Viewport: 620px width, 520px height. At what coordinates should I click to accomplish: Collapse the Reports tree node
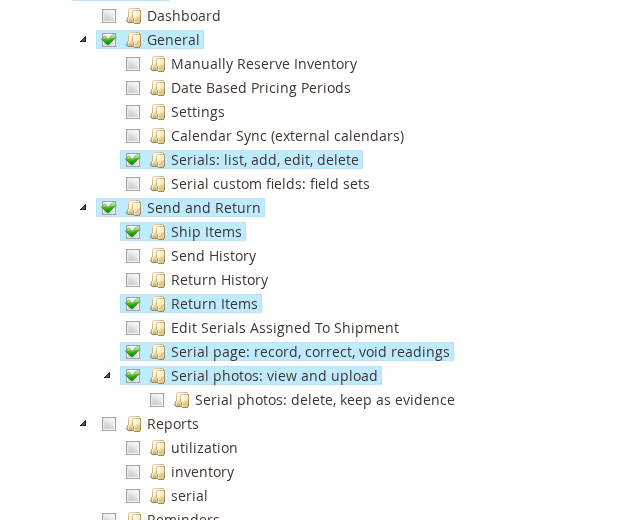pyautogui.click(x=83, y=423)
